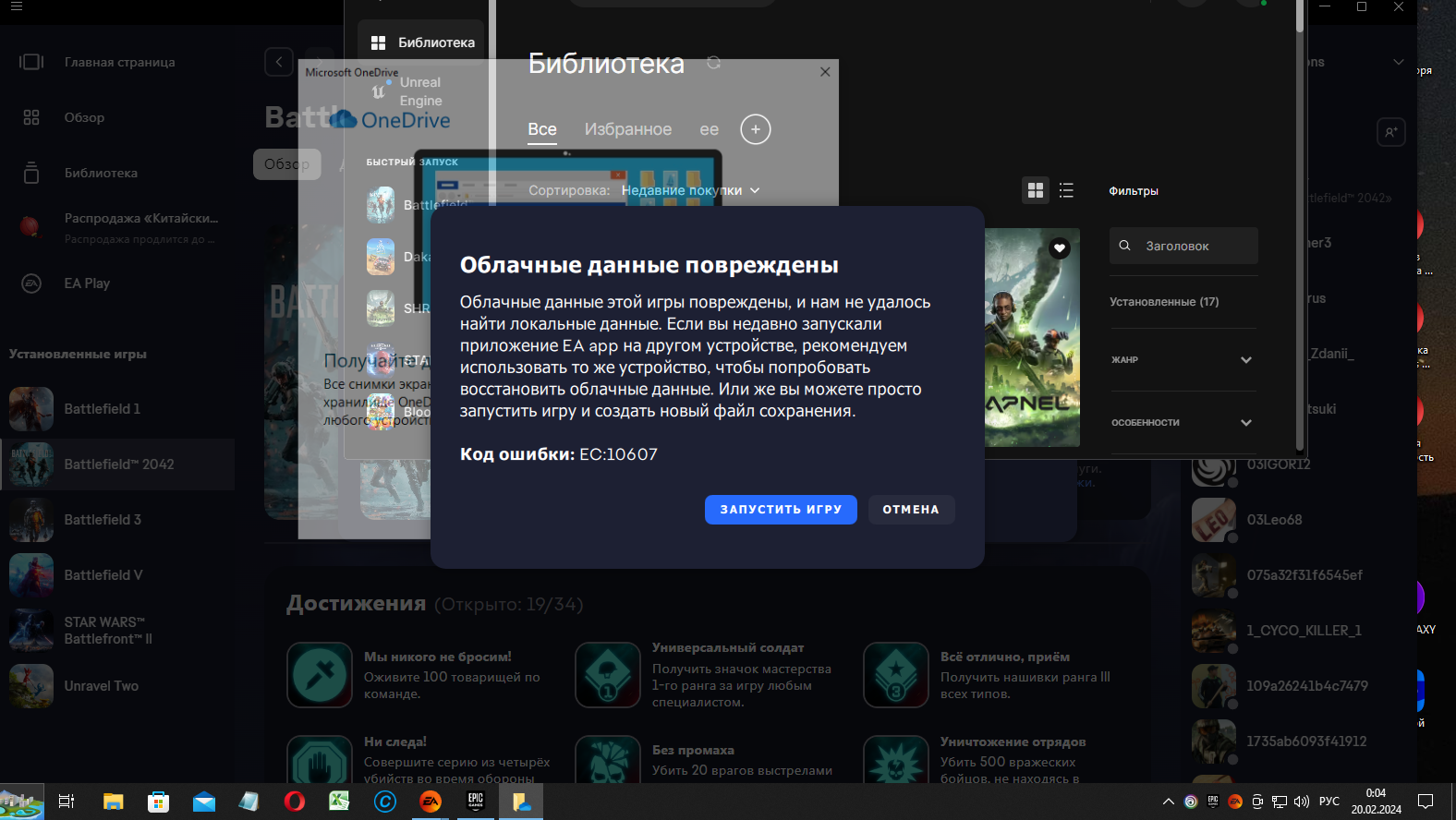Open Microsoft Store from taskbar
This screenshot has width=1456, height=820.
(x=158, y=802)
